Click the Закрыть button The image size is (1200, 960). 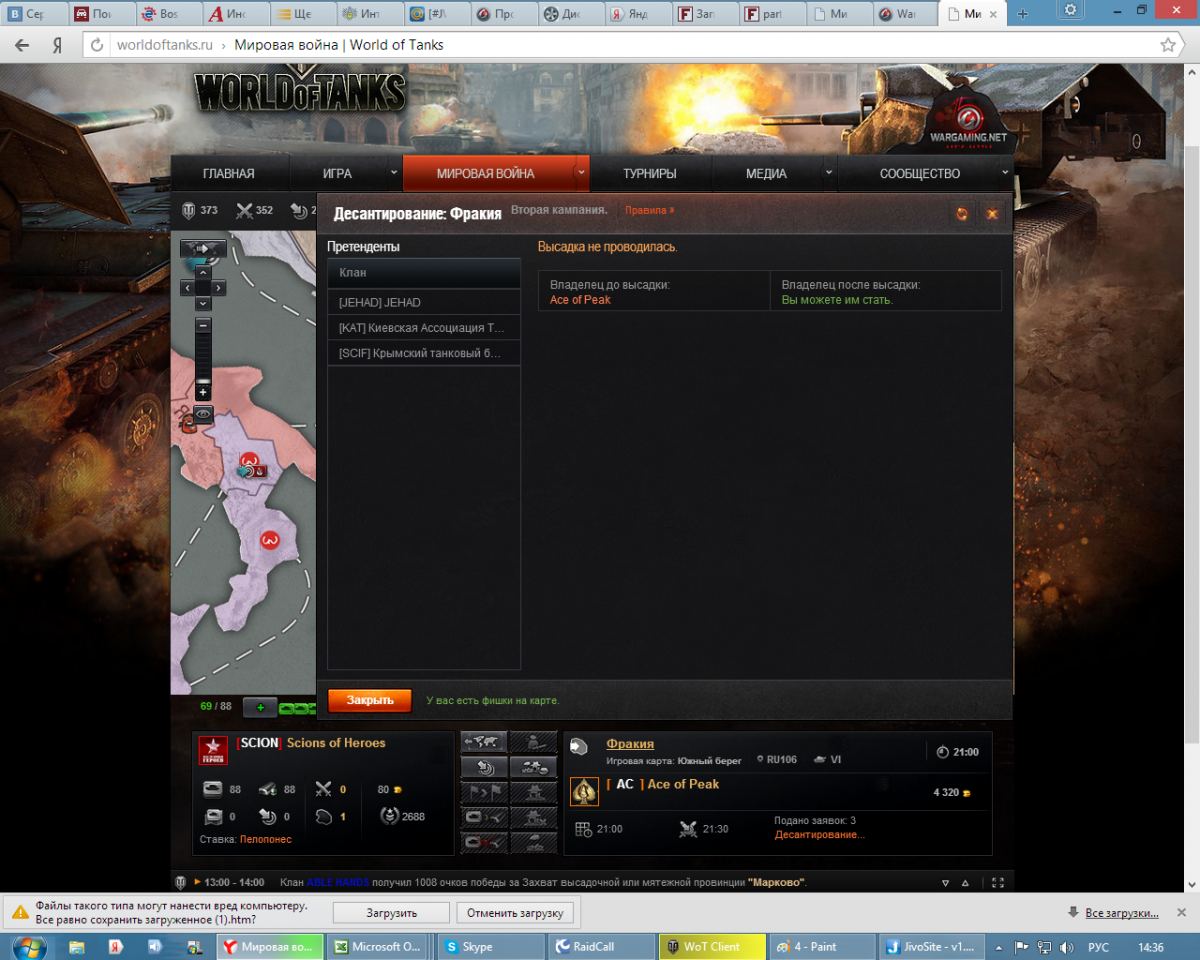tap(370, 701)
